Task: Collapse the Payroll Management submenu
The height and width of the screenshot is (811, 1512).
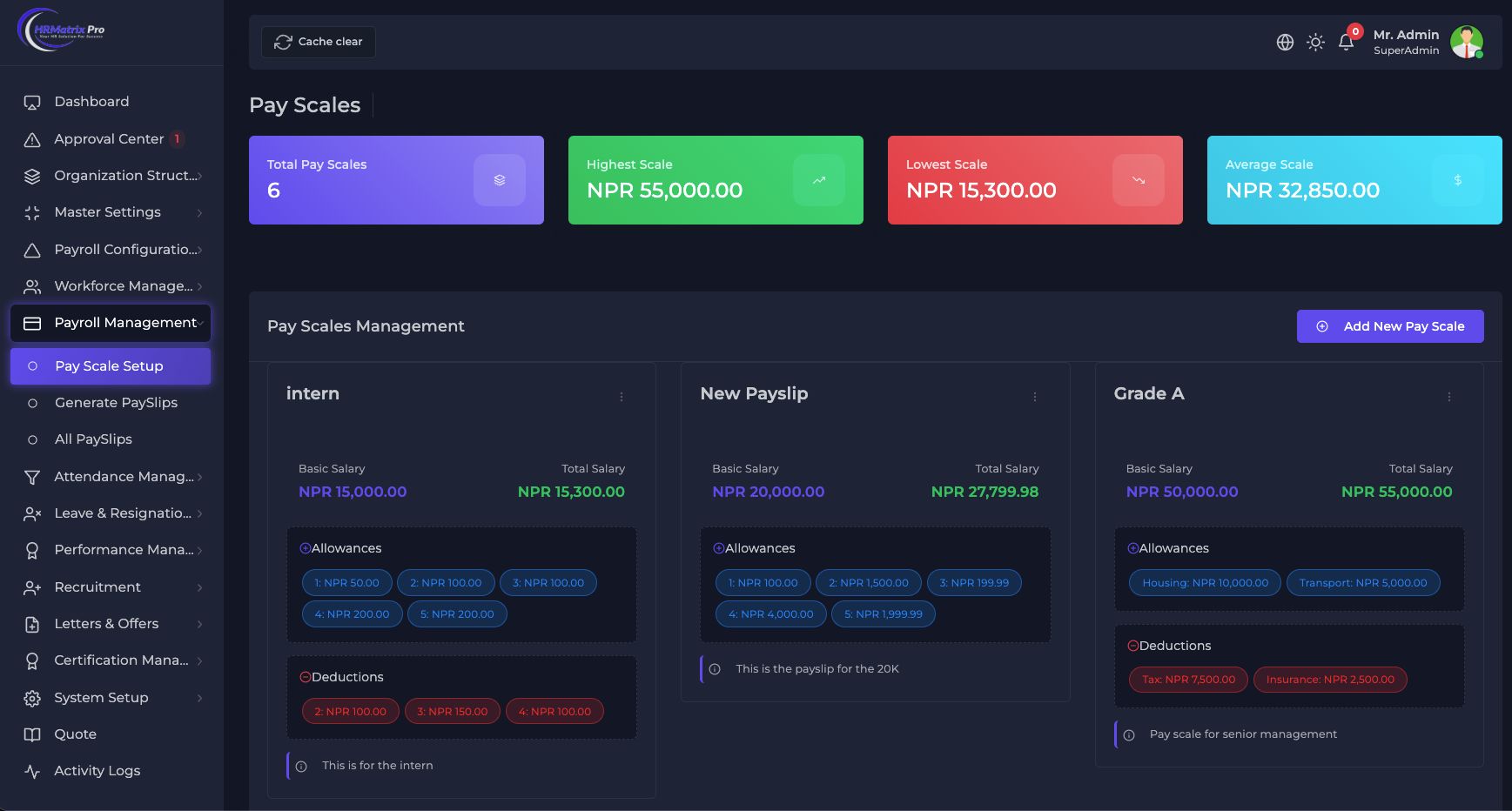Action: [200, 323]
